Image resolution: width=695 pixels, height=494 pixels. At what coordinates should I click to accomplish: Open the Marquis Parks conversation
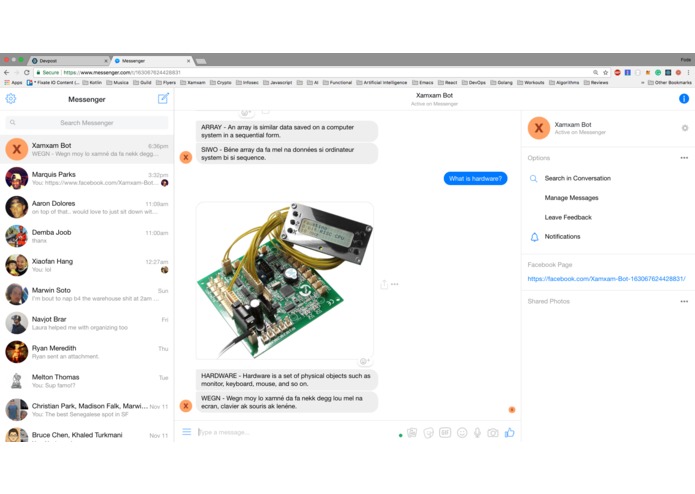(86, 178)
